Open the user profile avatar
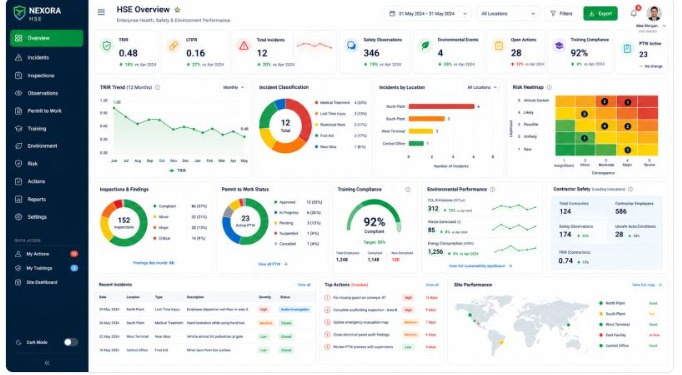Image resolution: width=682 pixels, height=375 pixels. tap(653, 13)
